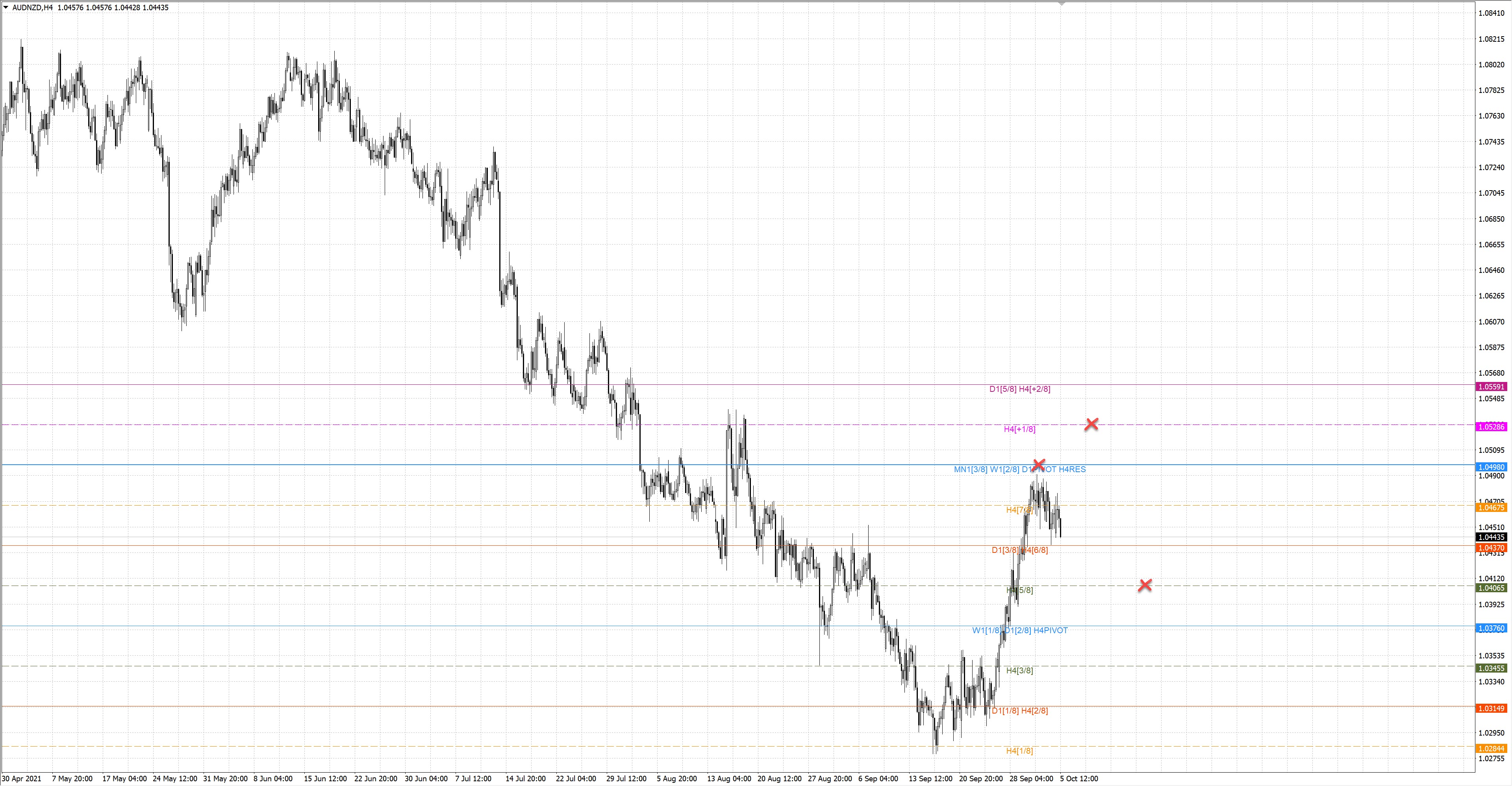1512x786 pixels.
Task: Select the H4[1/8] bottom level label
Action: coord(1019,751)
